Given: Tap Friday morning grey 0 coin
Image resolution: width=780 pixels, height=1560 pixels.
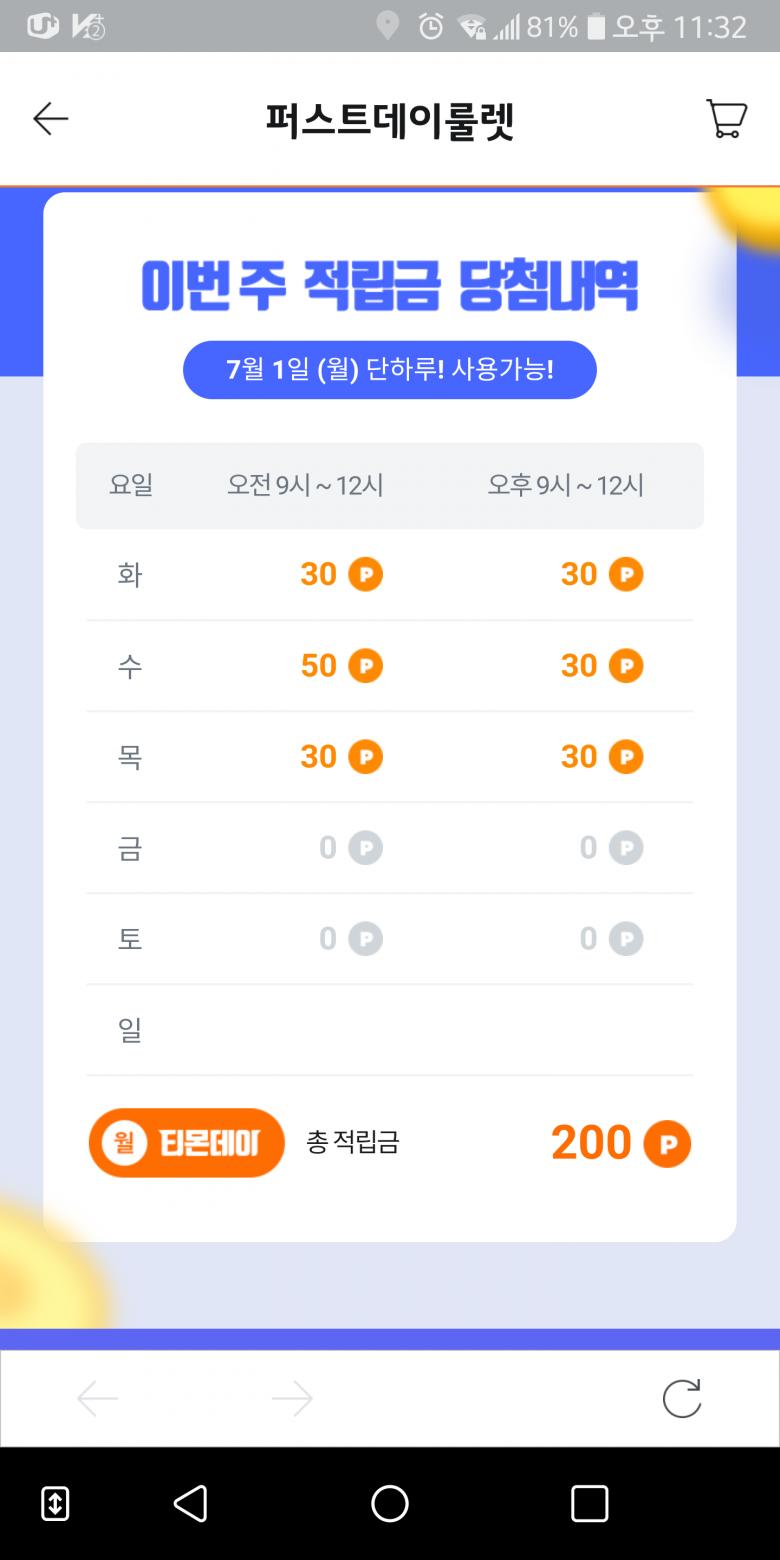Looking at the screenshot, I should [x=365, y=848].
